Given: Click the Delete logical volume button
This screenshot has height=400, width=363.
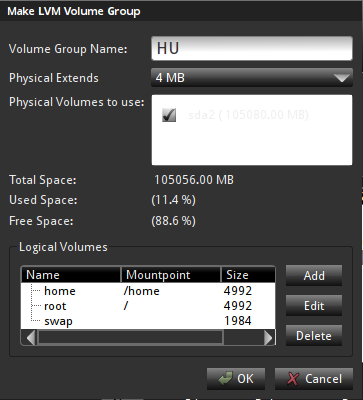Looking at the screenshot, I should click(314, 336).
